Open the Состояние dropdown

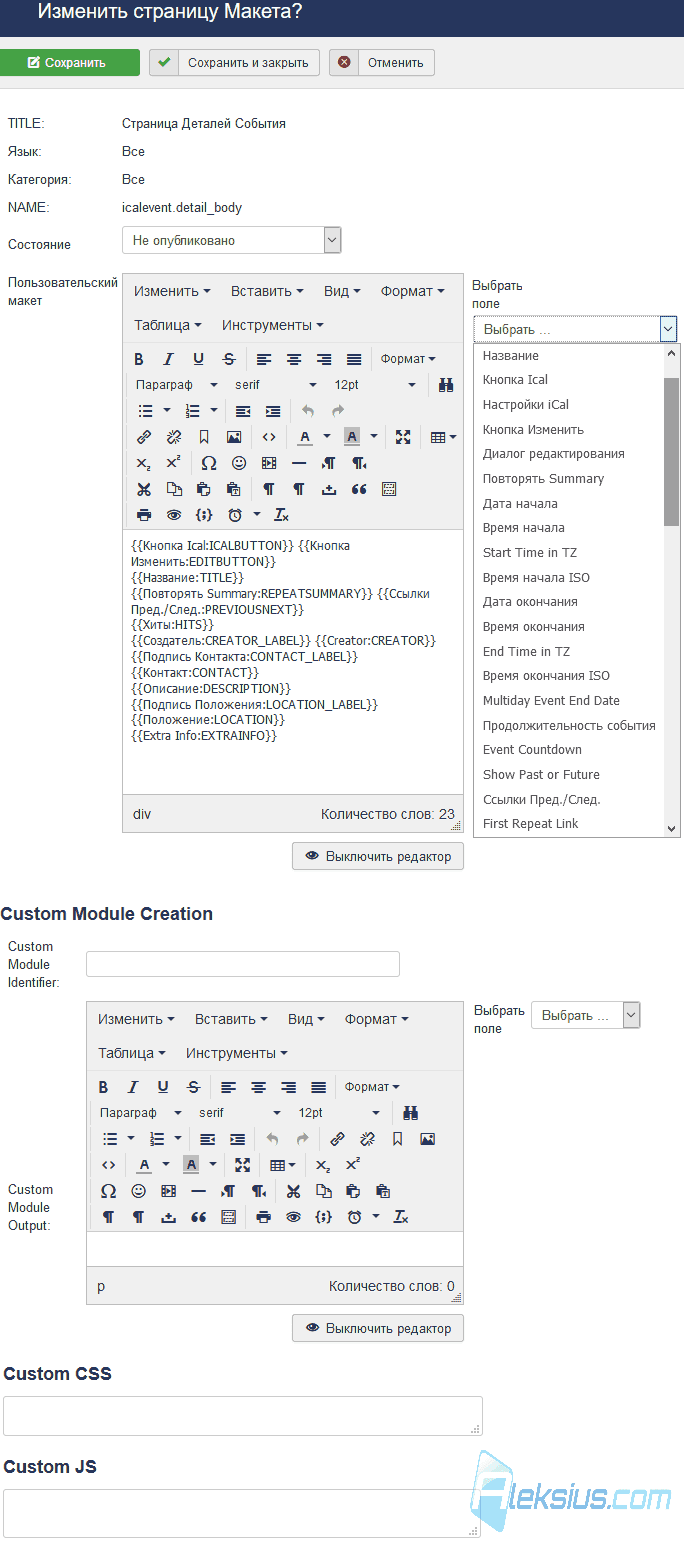(x=232, y=240)
